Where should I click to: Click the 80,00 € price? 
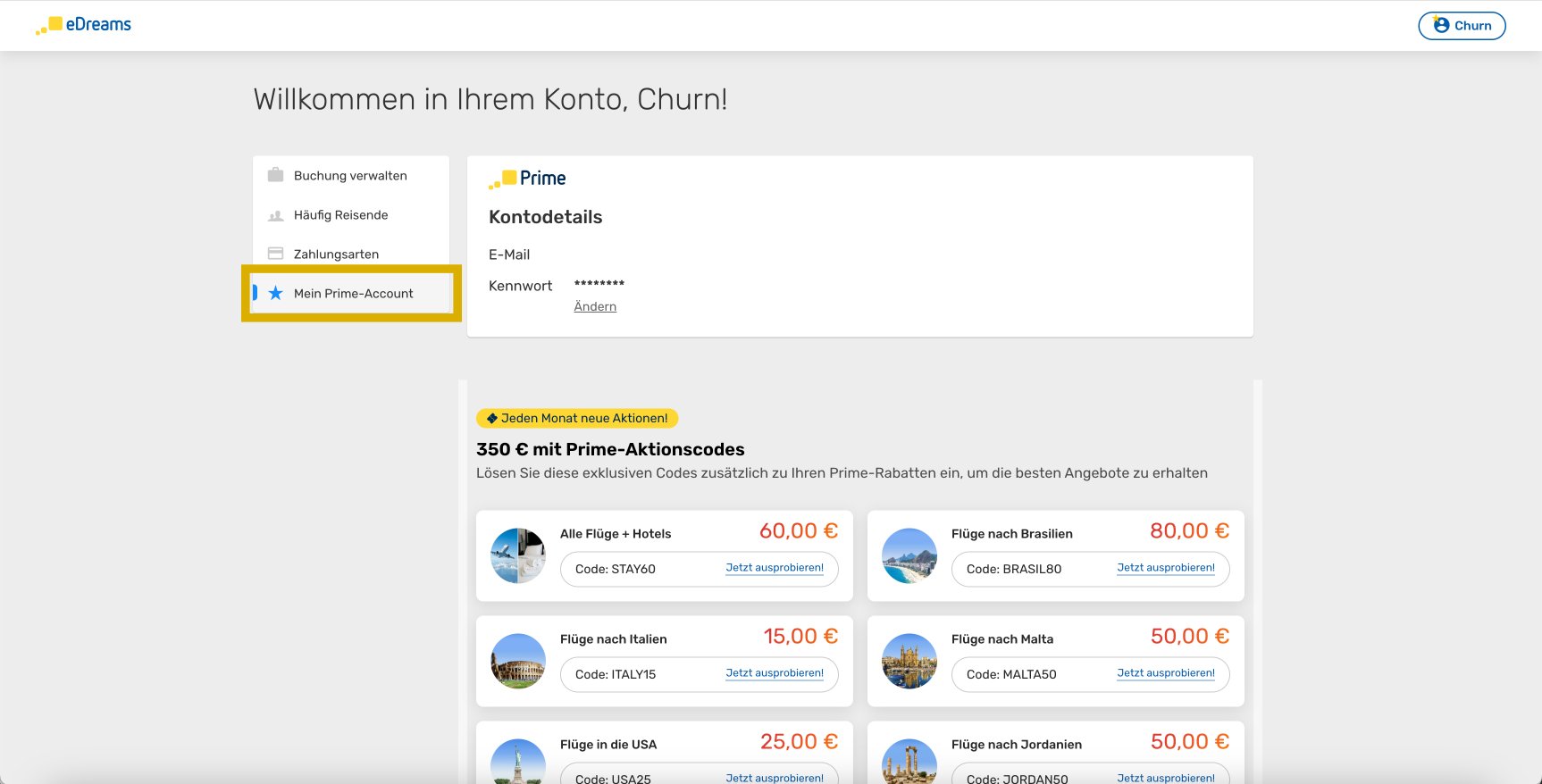(x=1190, y=531)
